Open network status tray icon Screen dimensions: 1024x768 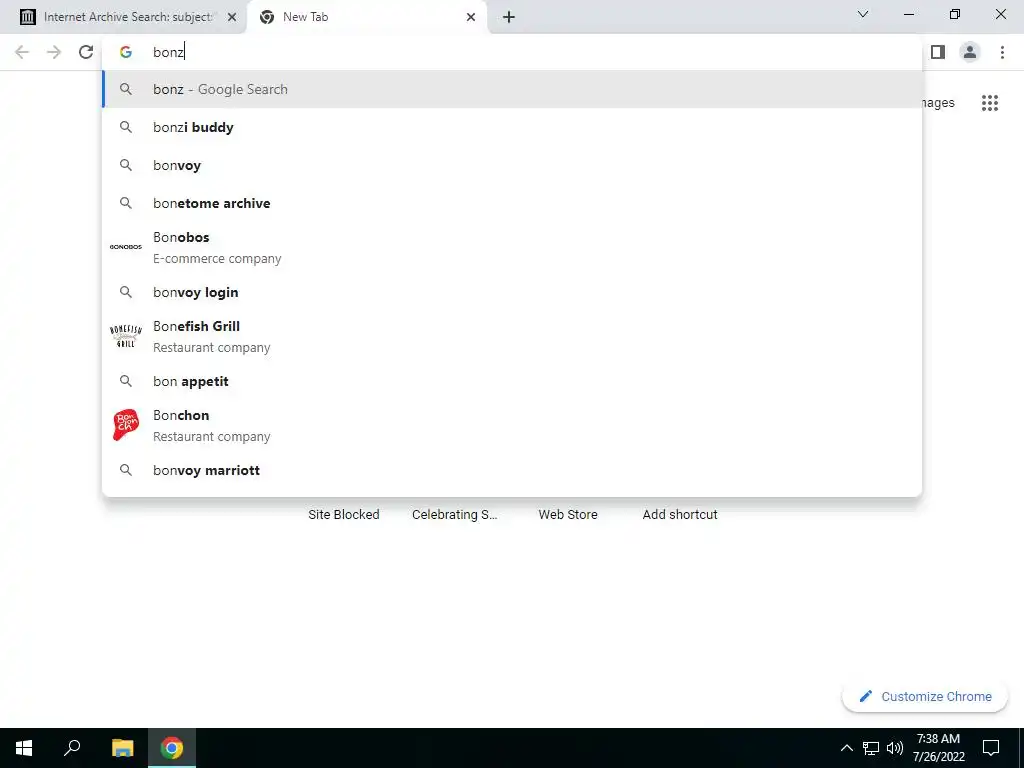pyautogui.click(x=871, y=748)
